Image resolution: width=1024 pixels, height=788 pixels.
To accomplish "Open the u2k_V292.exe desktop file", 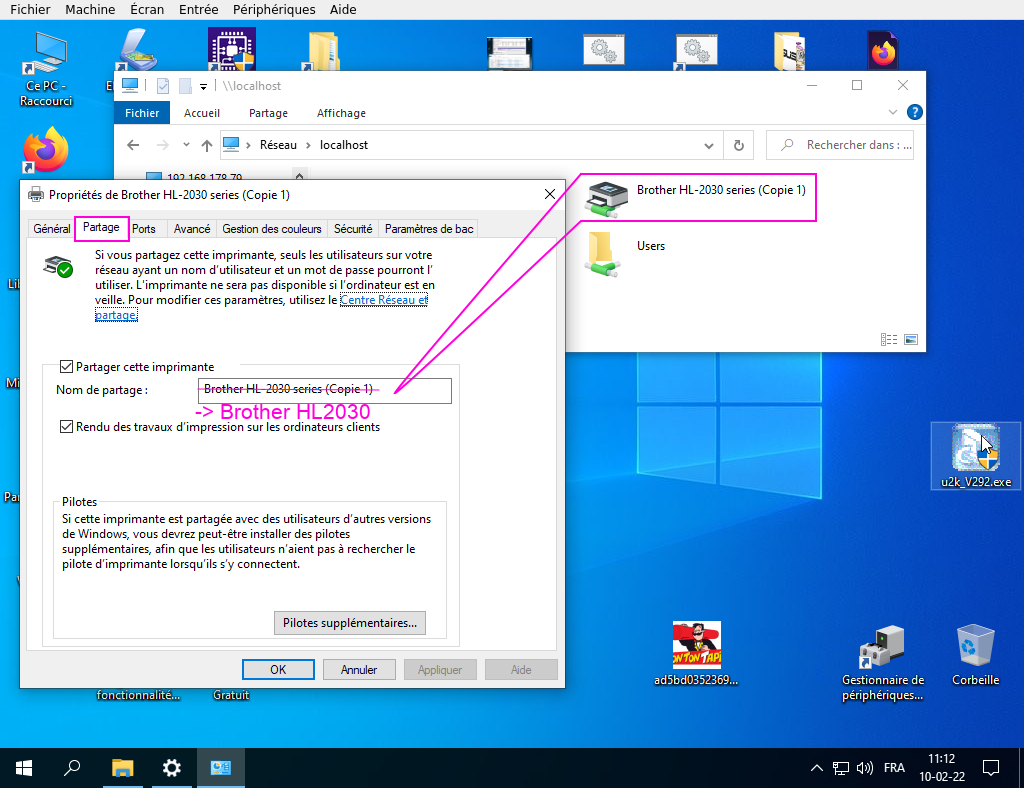I will pyautogui.click(x=976, y=455).
